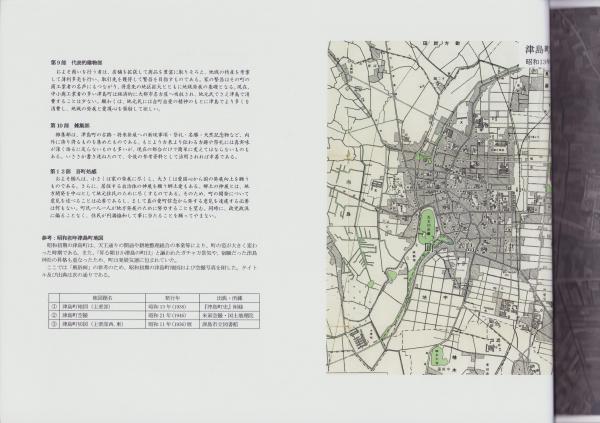Click the dark aerial photo on right page
The width and height of the screenshot is (600, 423).
click(575, 211)
